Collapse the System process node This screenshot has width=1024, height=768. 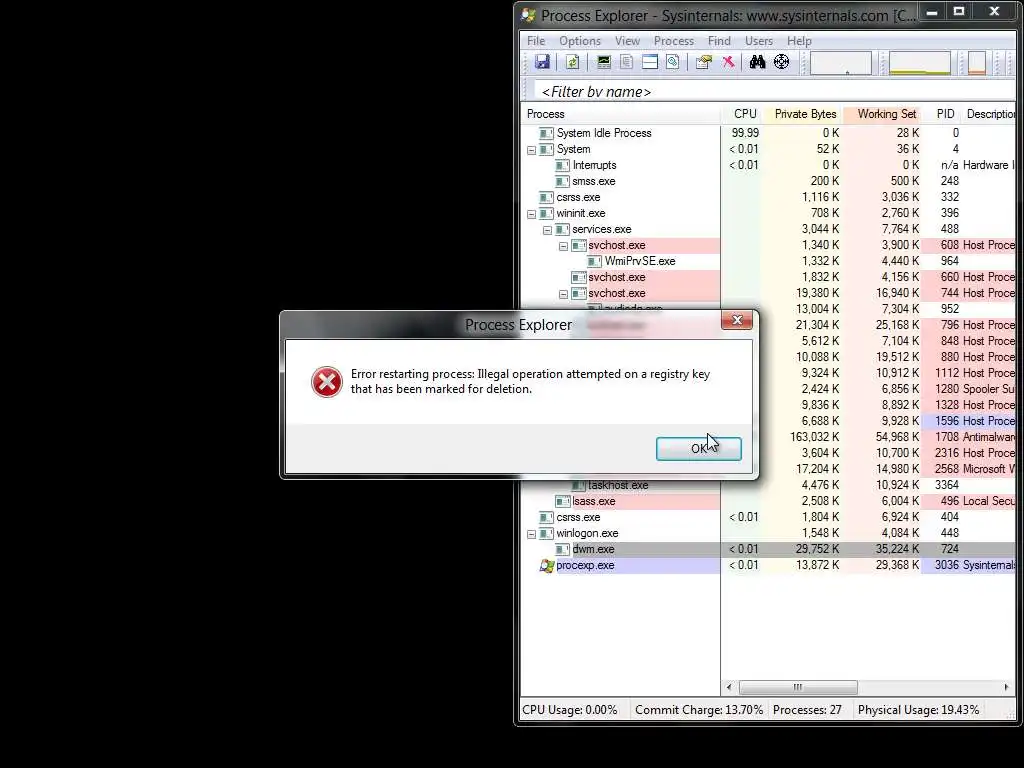coord(532,150)
